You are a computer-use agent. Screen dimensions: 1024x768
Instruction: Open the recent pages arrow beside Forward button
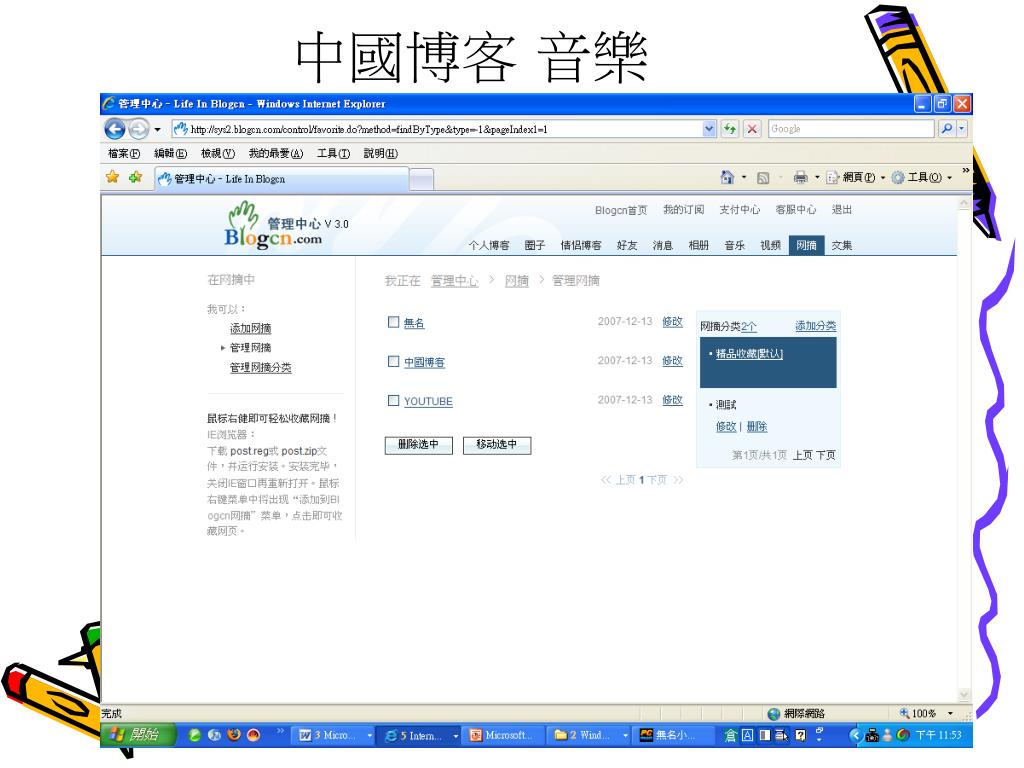(157, 129)
